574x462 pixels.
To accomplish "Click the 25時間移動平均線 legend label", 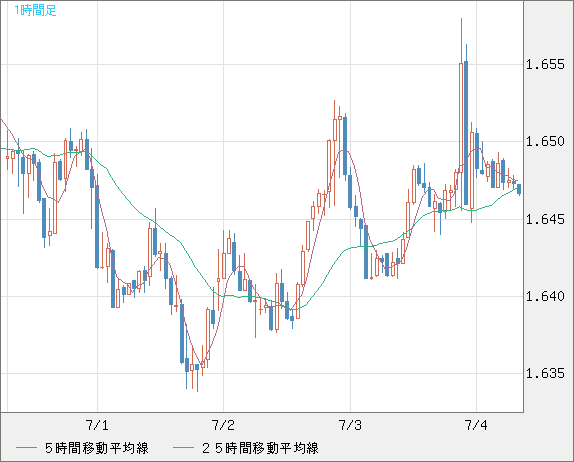I will tap(260, 448).
